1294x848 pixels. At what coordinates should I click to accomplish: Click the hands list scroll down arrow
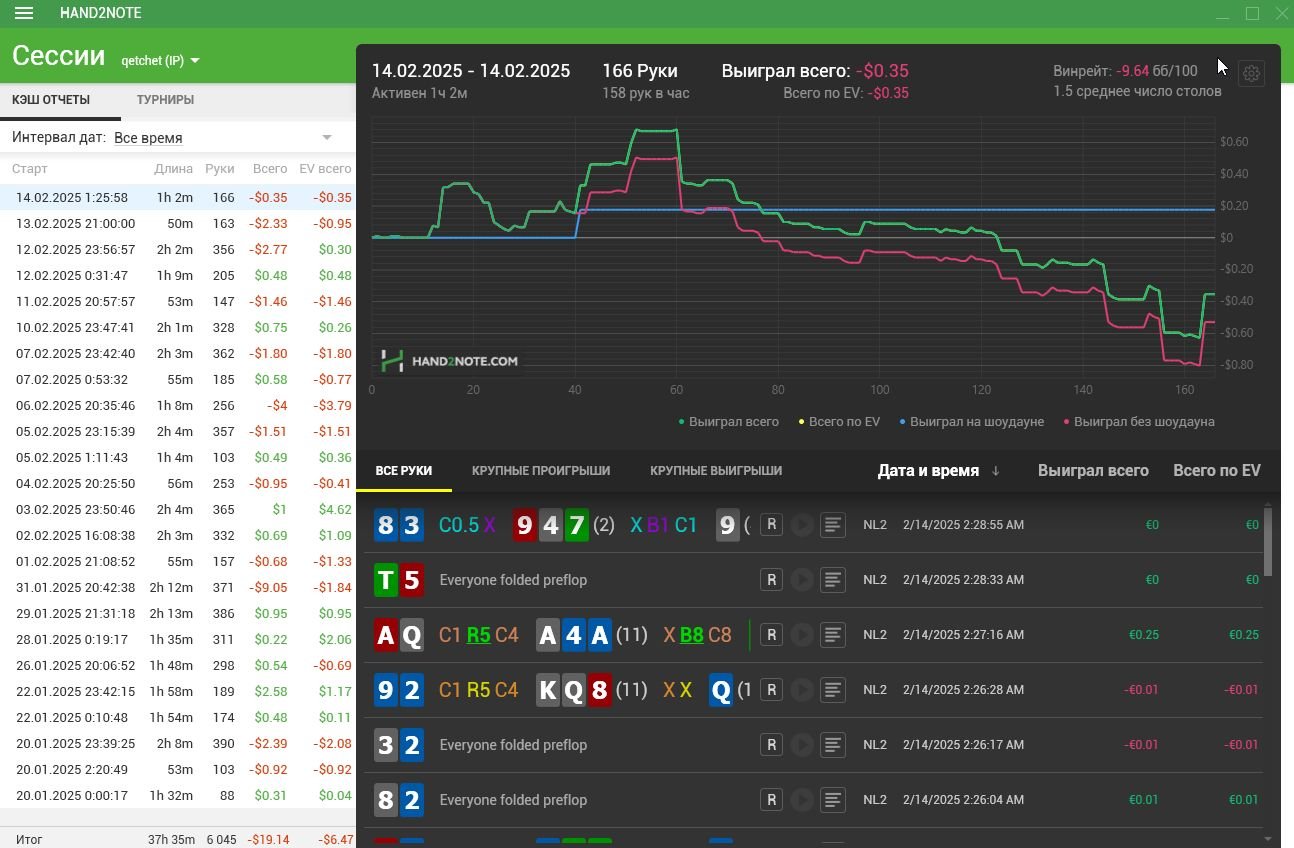[1268, 838]
